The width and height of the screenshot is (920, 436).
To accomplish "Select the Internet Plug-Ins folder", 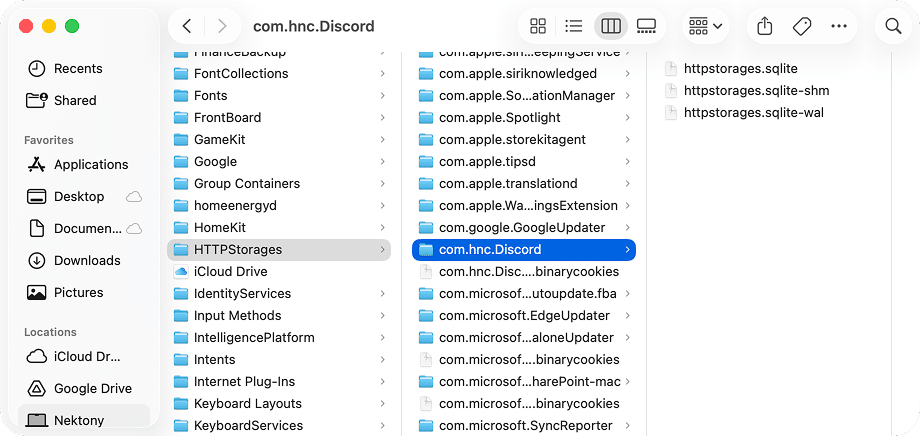I will (x=279, y=381).
